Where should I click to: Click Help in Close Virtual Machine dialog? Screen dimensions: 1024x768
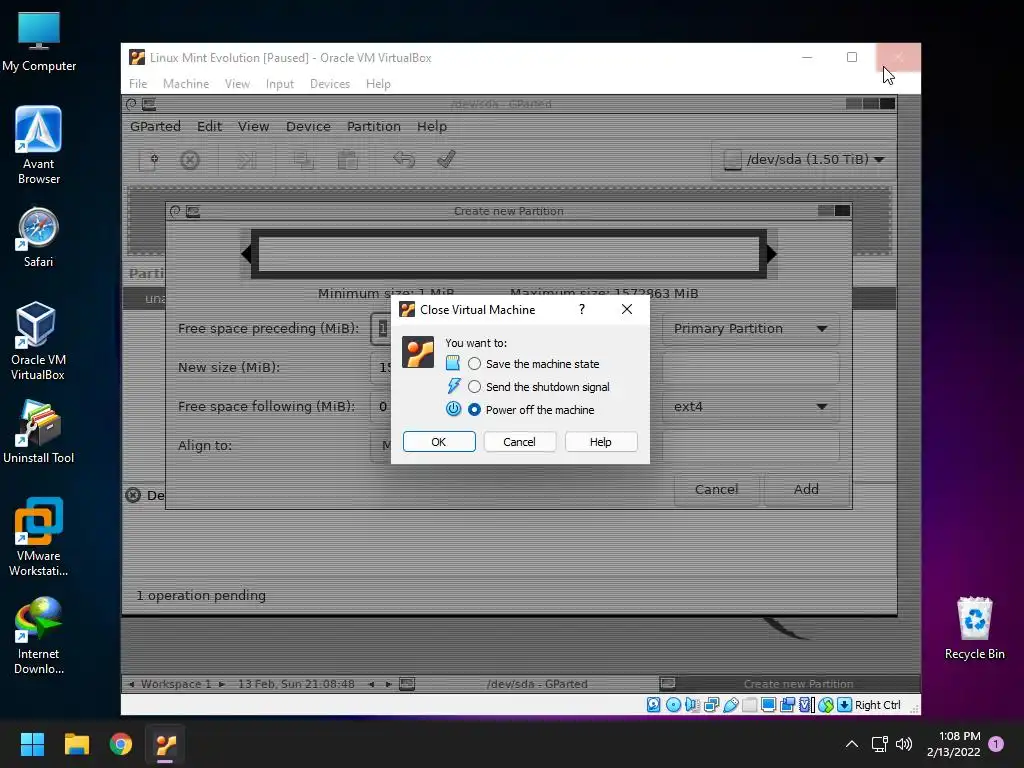pyautogui.click(x=600, y=441)
